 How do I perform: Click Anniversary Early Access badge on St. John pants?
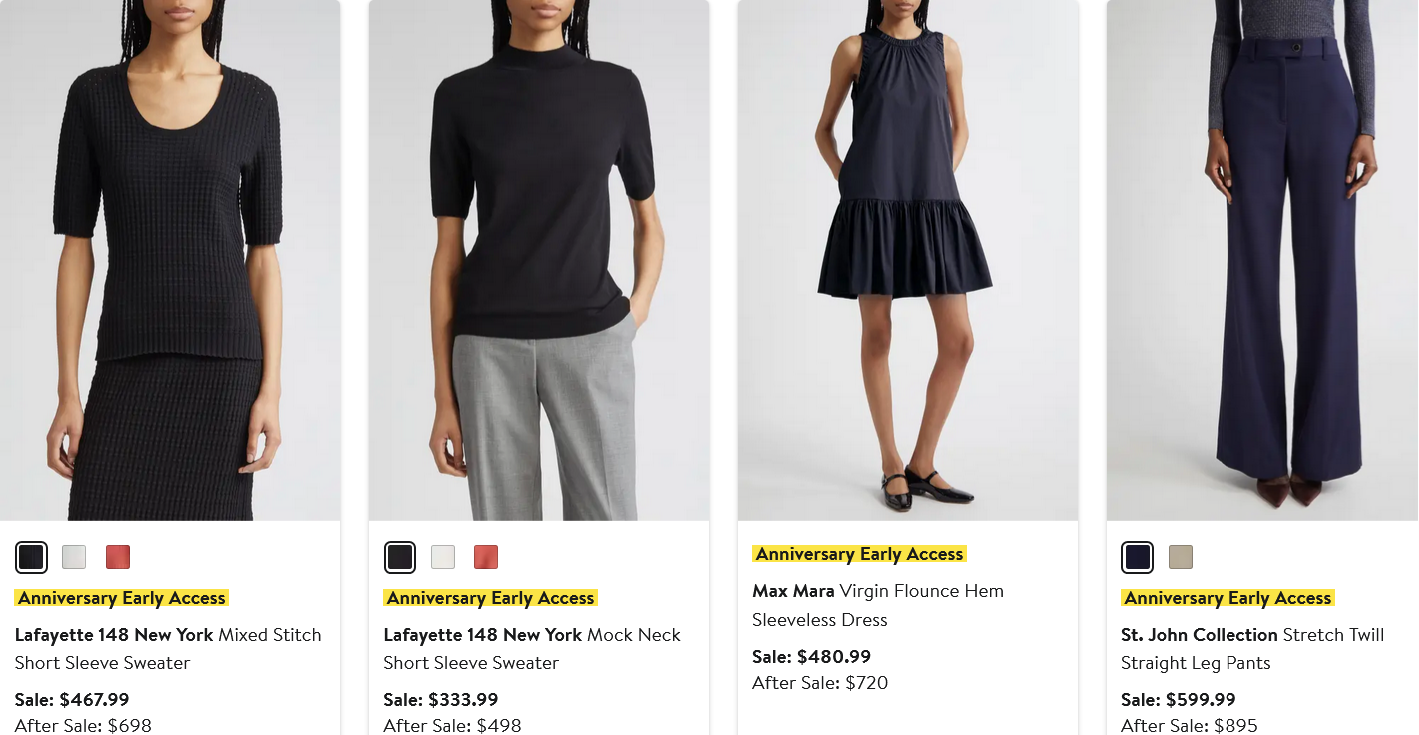tap(1228, 598)
